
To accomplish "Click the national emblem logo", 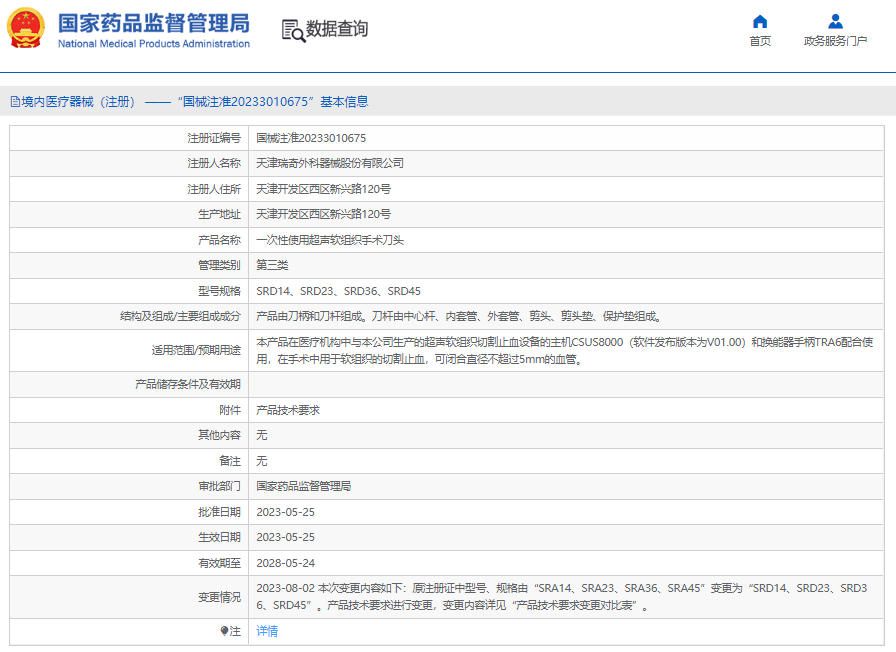I will pos(26,28).
